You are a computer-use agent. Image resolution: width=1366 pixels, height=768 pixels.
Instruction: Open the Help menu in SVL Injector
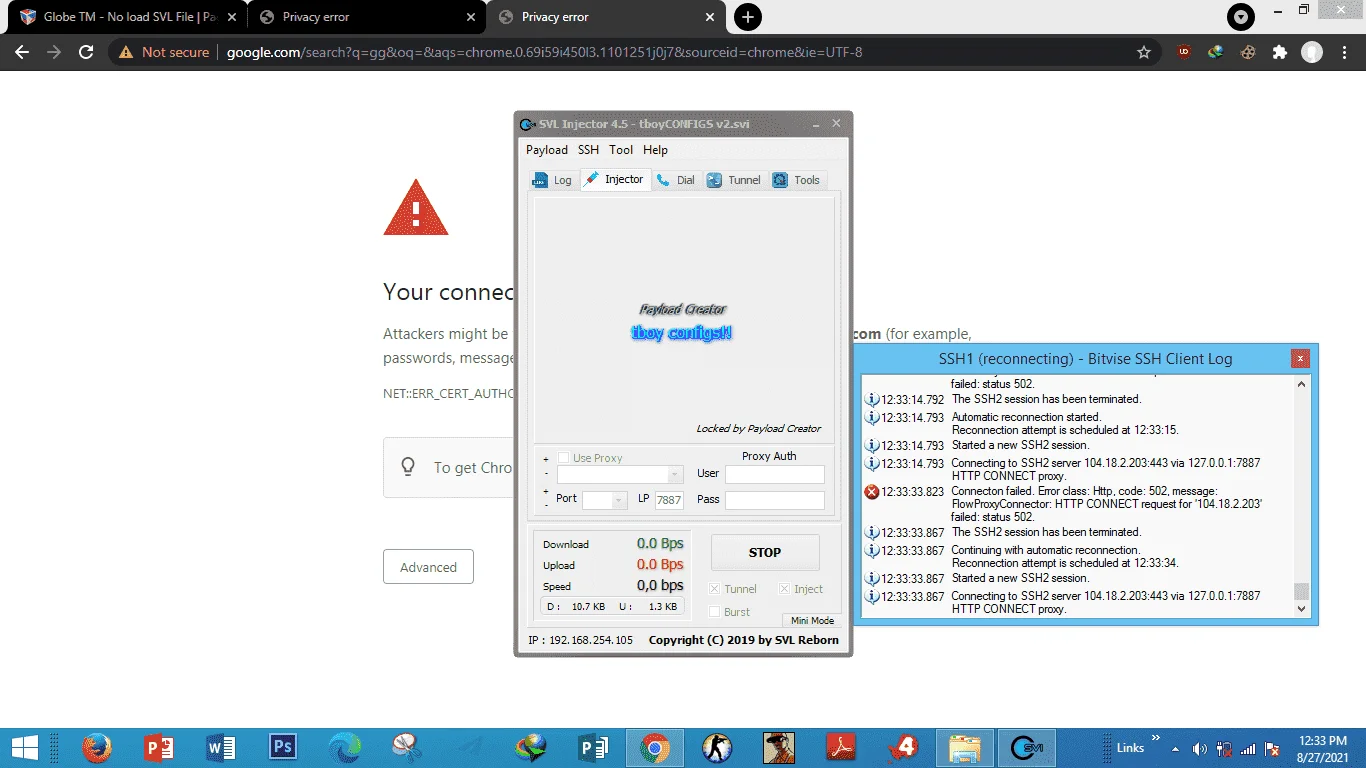[x=655, y=150]
